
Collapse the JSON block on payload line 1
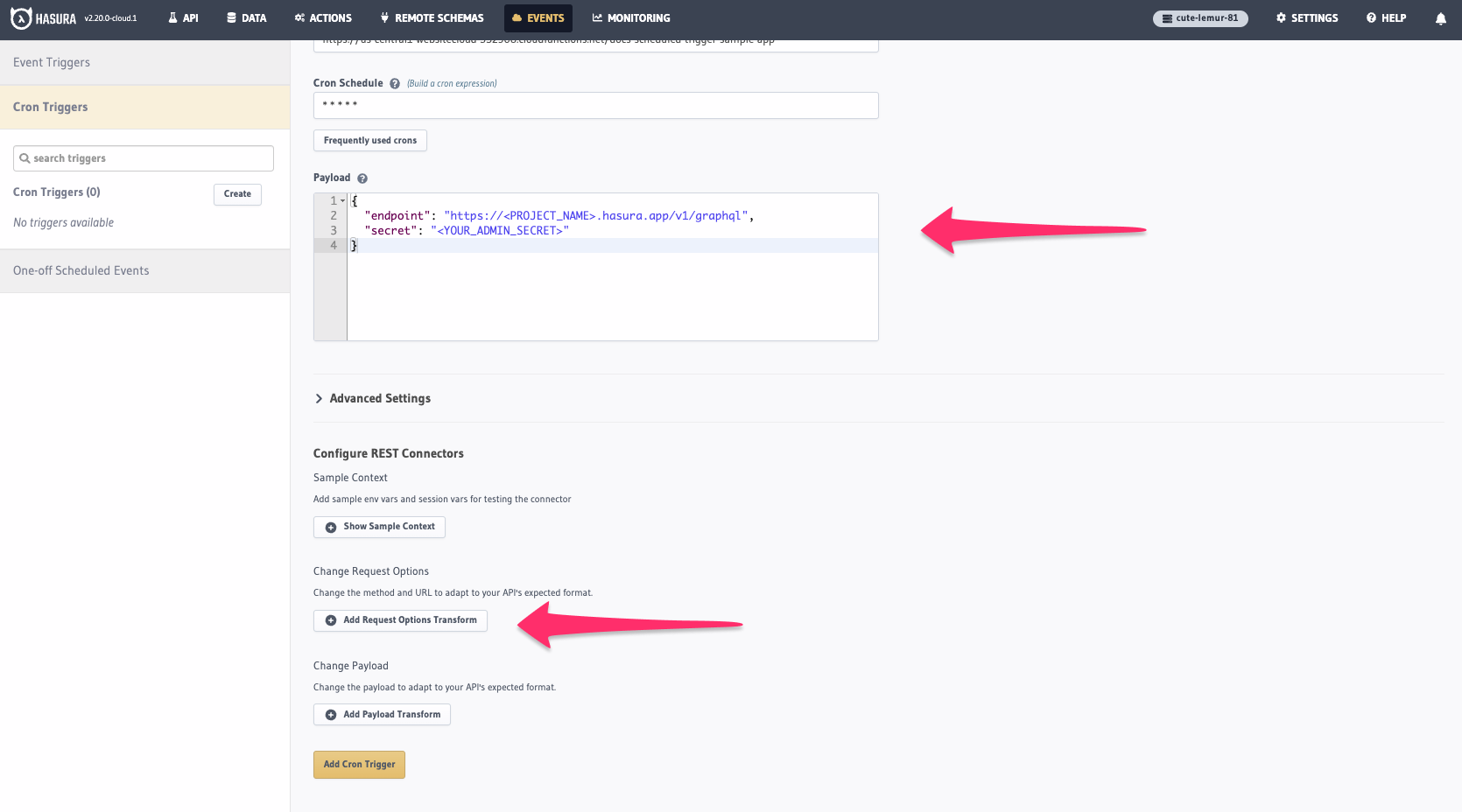tap(341, 200)
